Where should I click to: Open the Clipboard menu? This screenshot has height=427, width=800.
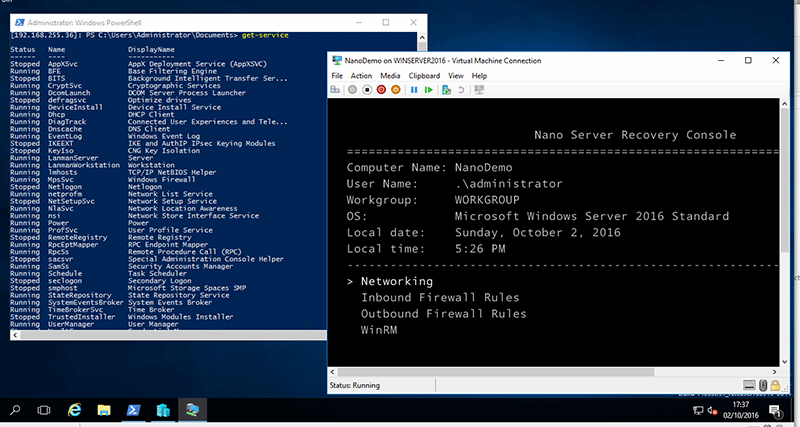(424, 76)
